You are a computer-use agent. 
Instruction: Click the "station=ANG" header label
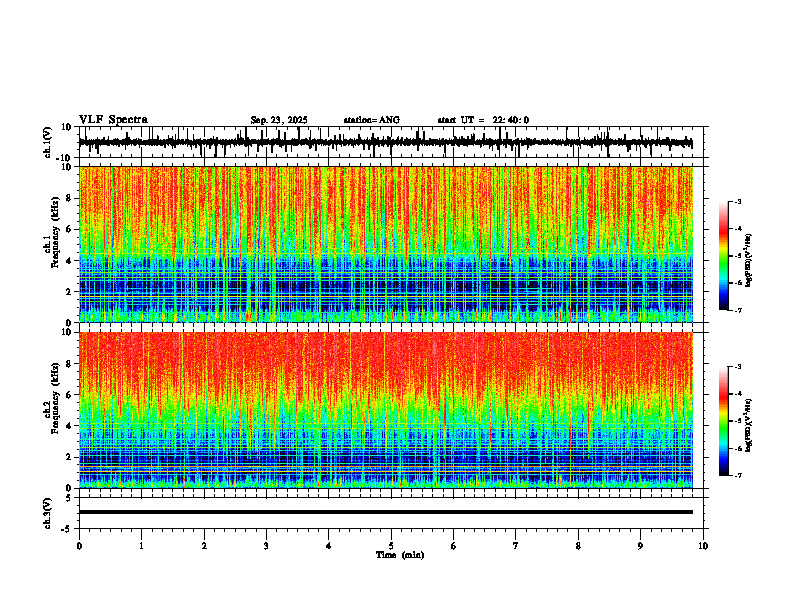coord(372,120)
